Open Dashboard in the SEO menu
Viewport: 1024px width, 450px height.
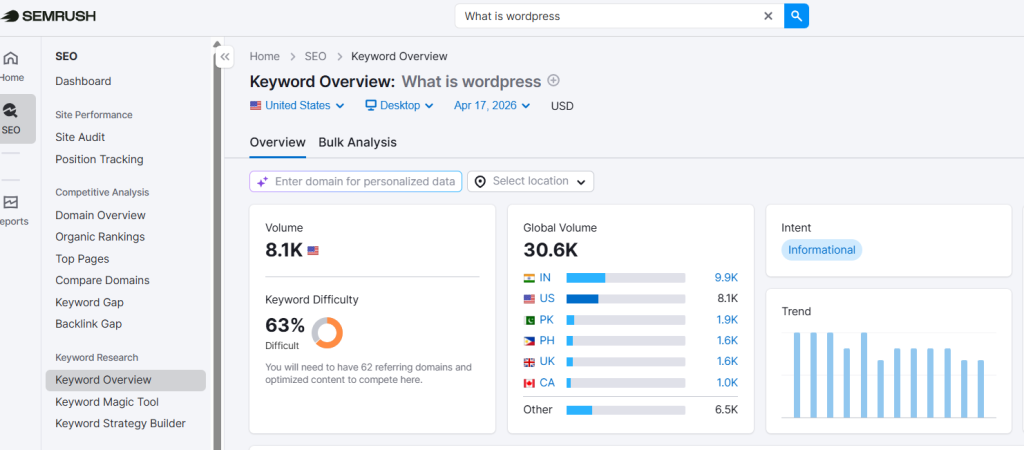point(83,82)
